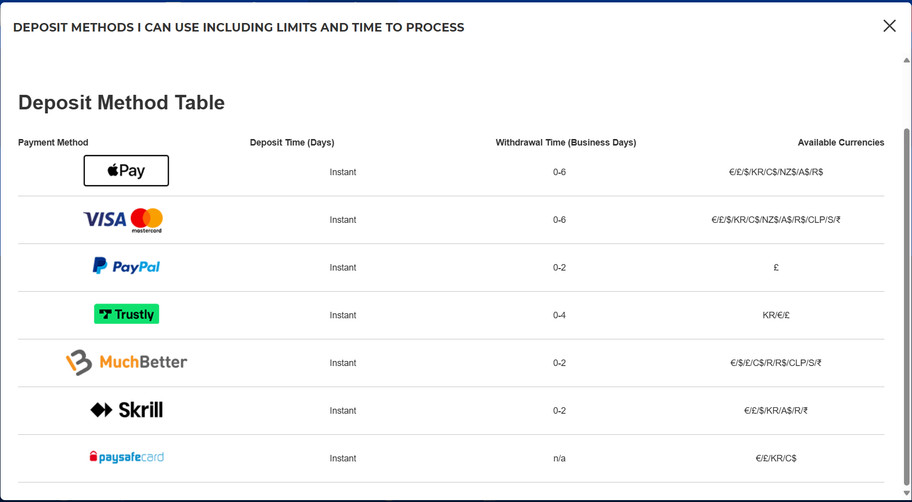Select the paysafecard logo
The height and width of the screenshot is (502, 912).
pyautogui.click(x=126, y=457)
